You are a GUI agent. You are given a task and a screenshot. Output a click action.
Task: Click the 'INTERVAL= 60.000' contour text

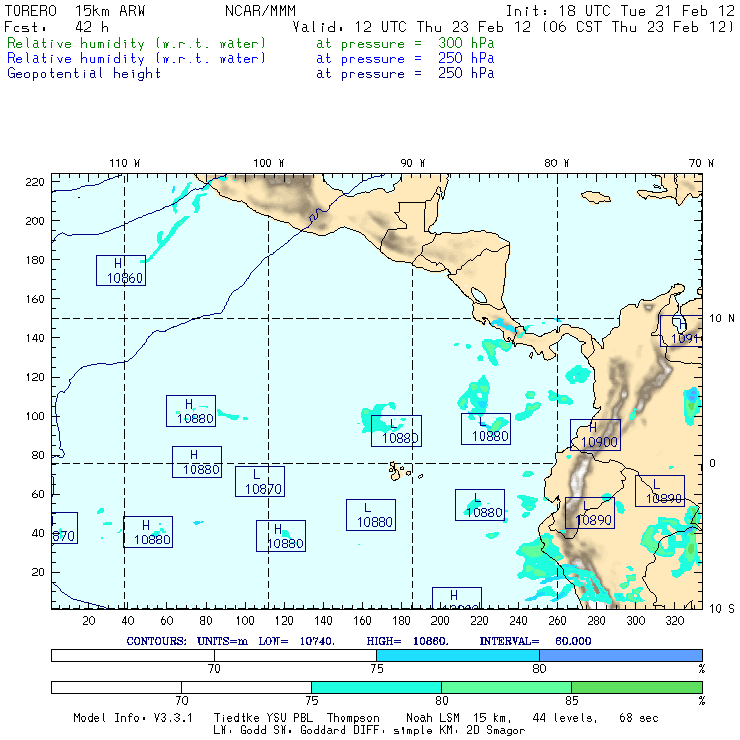click(535, 641)
